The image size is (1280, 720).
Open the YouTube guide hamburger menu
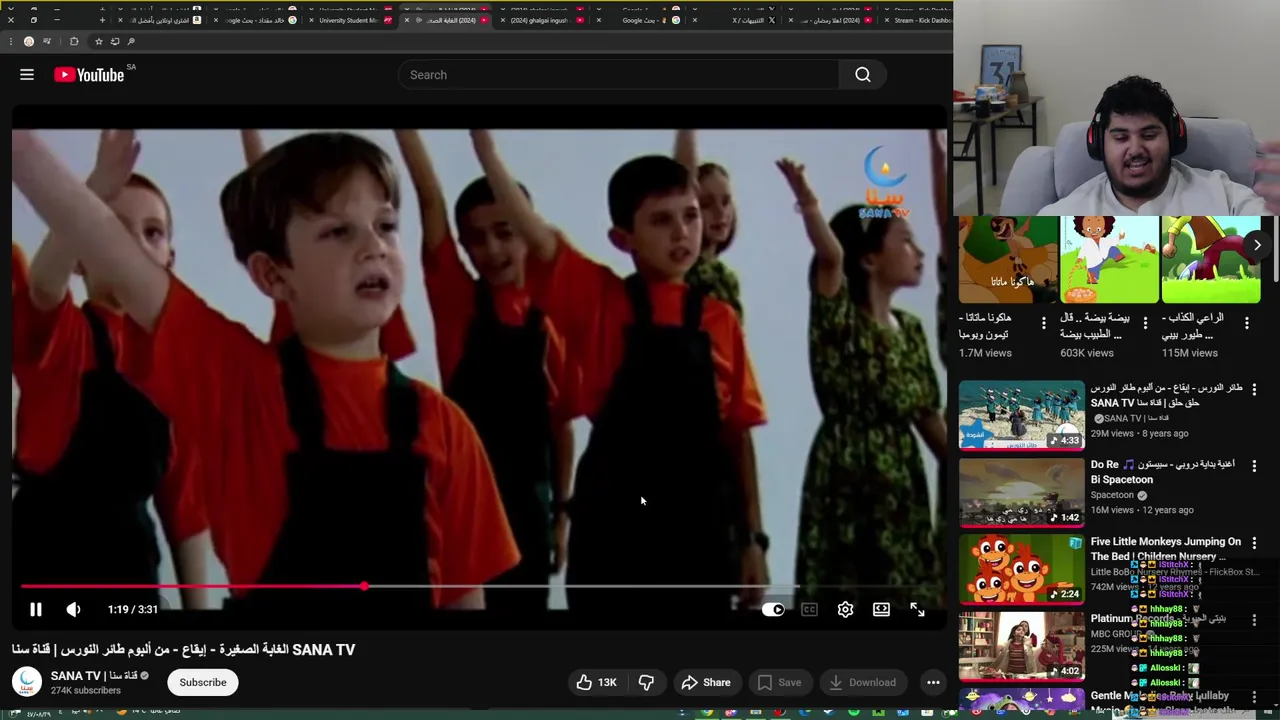tap(27, 75)
